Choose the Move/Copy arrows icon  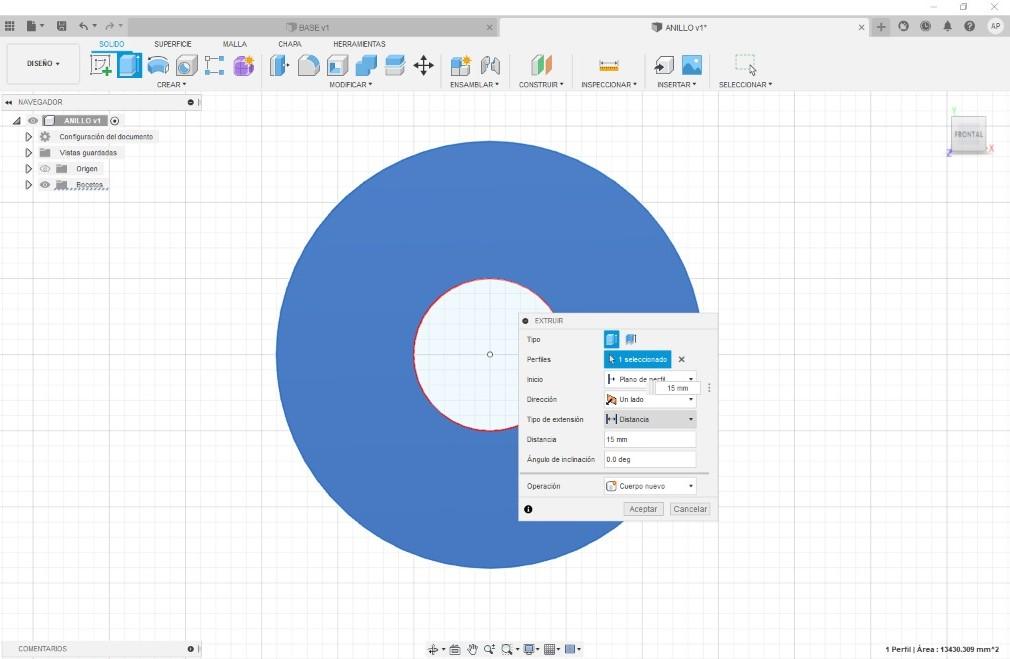point(423,65)
